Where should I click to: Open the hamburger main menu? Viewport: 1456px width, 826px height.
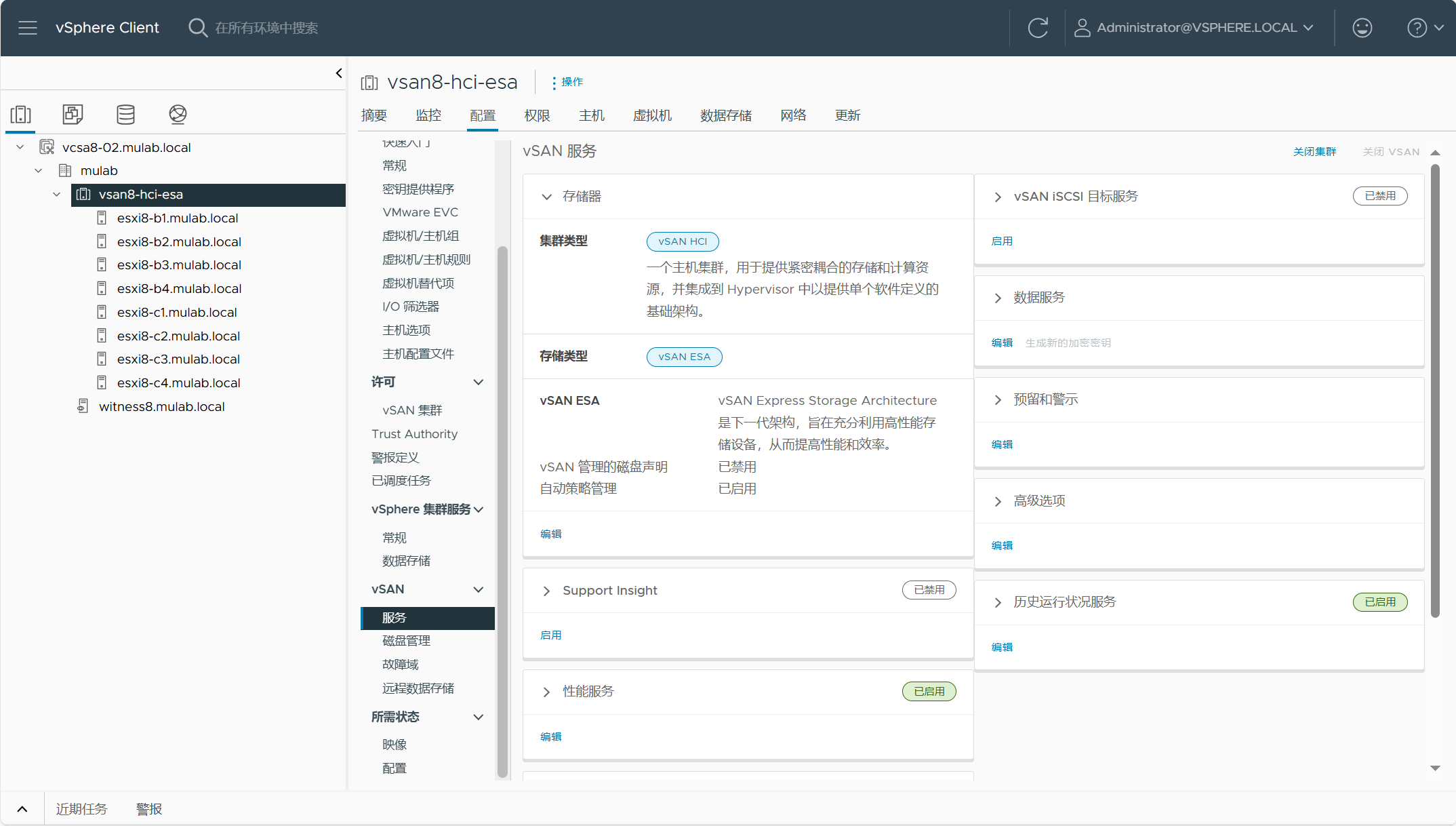click(x=28, y=28)
